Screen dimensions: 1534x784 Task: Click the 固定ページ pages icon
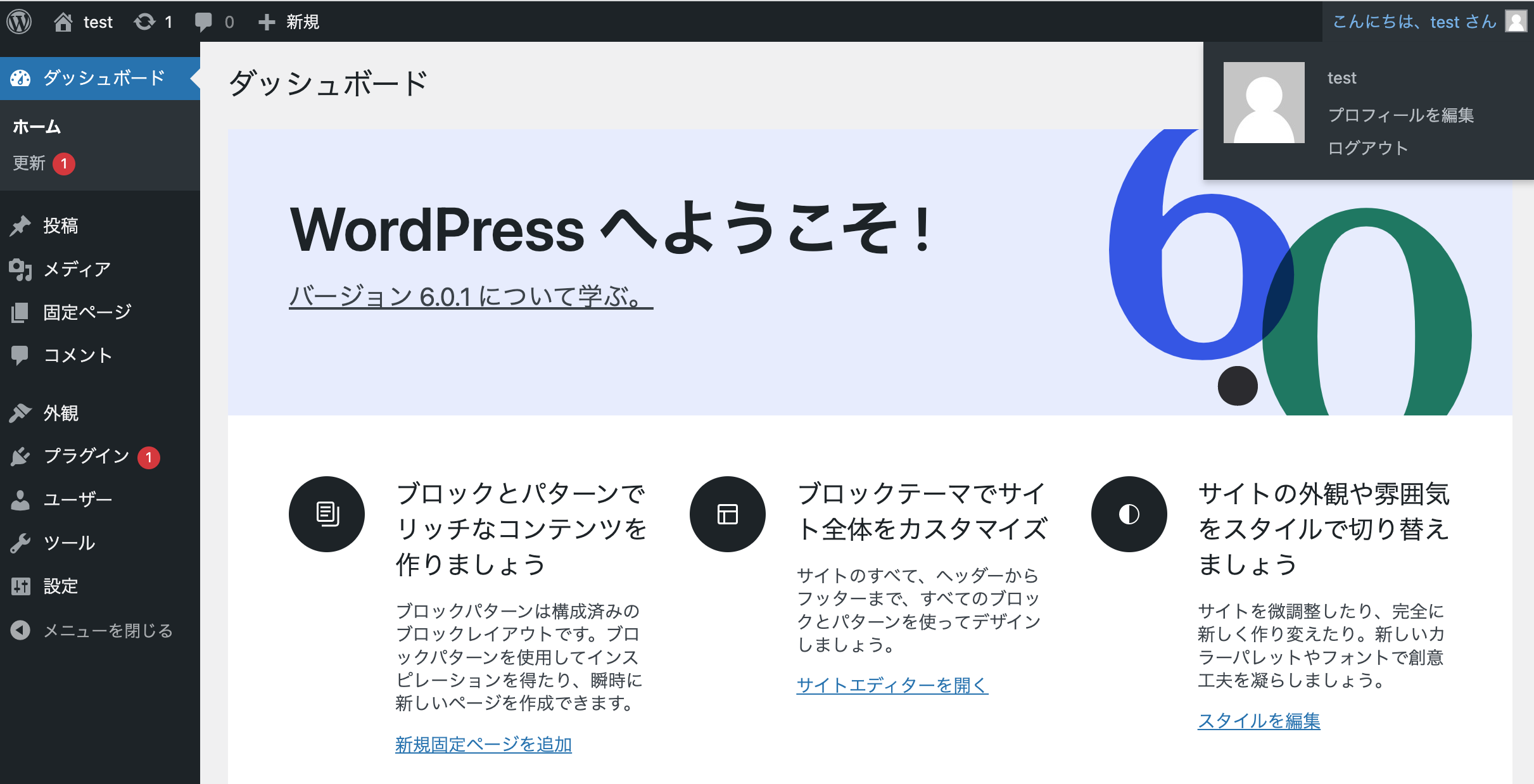(x=21, y=312)
